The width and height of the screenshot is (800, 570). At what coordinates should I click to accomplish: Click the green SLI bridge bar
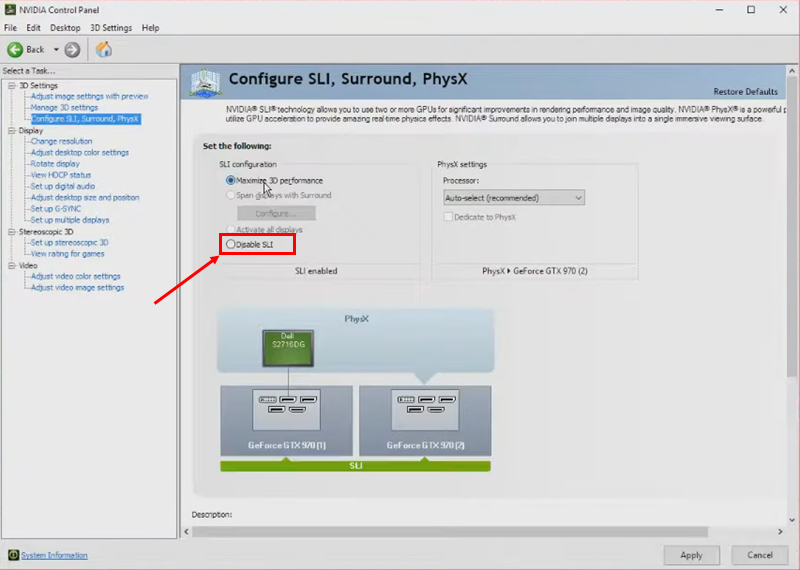(x=356, y=466)
